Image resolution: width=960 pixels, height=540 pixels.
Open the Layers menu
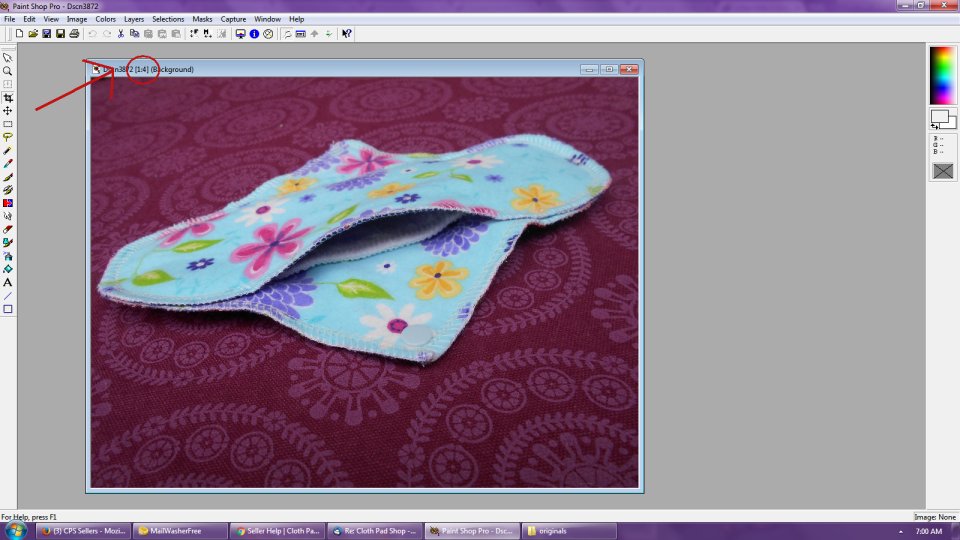[134, 19]
